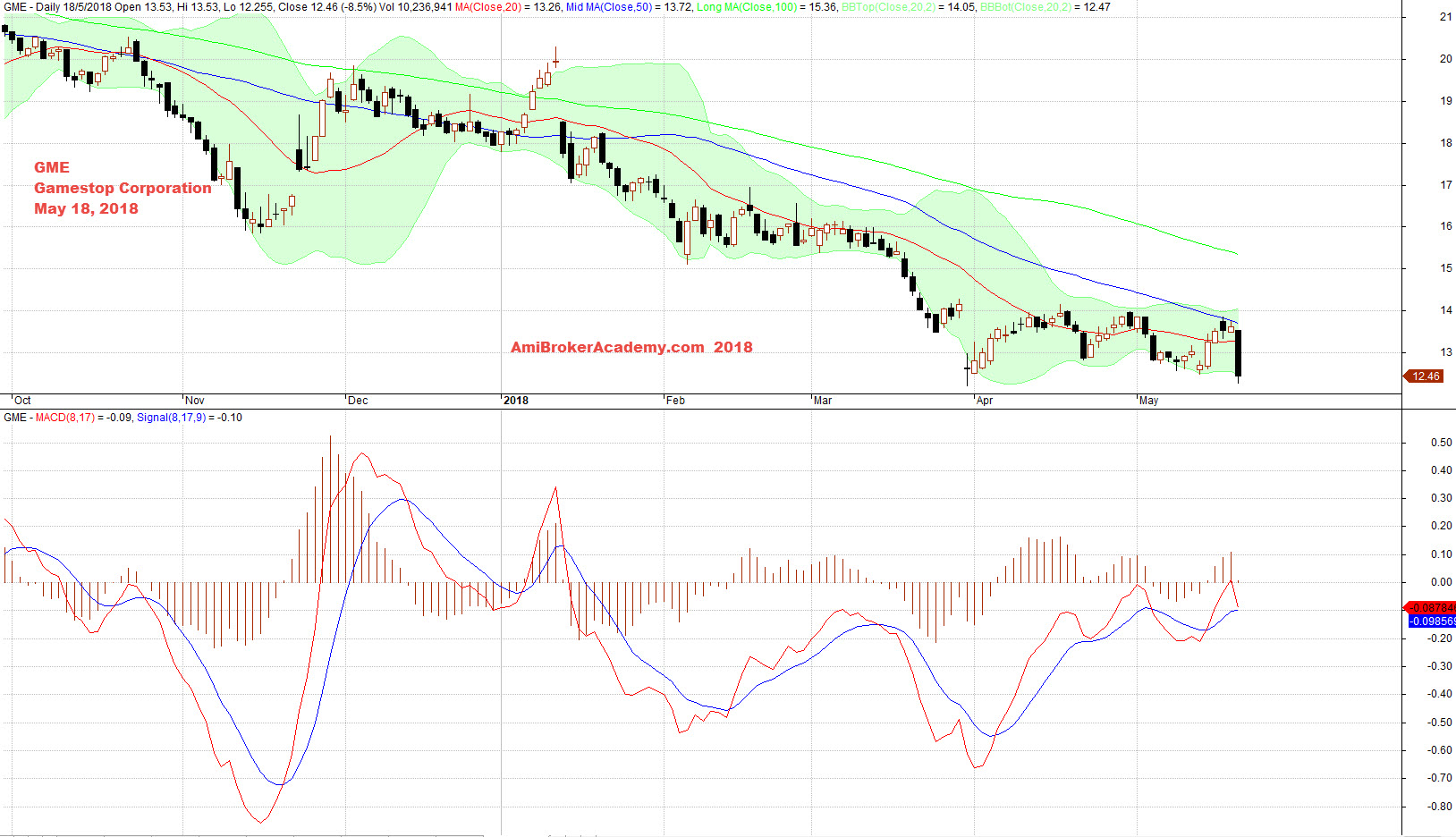Screen dimensions: 1456x837
Task: Click the 0.10 MACD axis label
Action: [x=1441, y=554]
